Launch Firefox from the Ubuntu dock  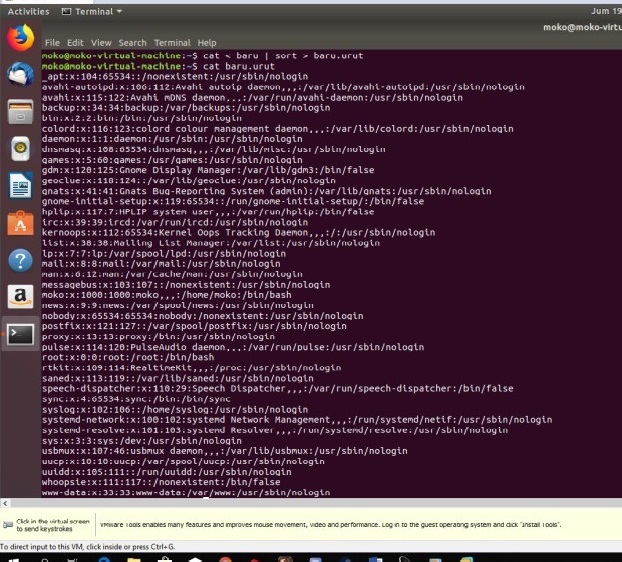20,38
